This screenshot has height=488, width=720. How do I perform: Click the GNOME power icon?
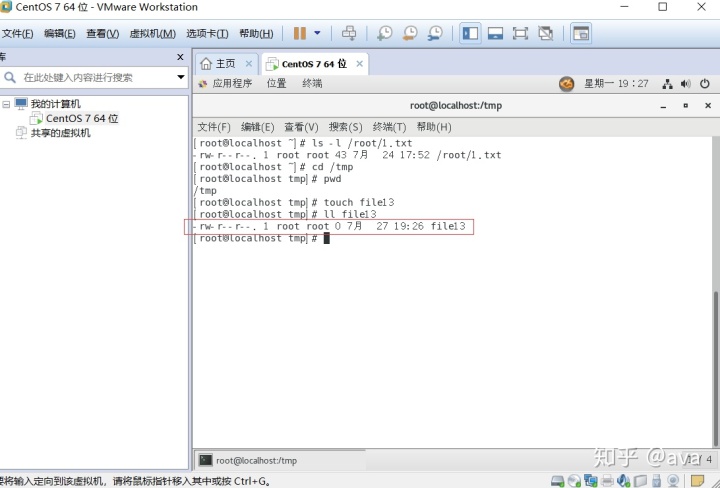click(x=705, y=84)
